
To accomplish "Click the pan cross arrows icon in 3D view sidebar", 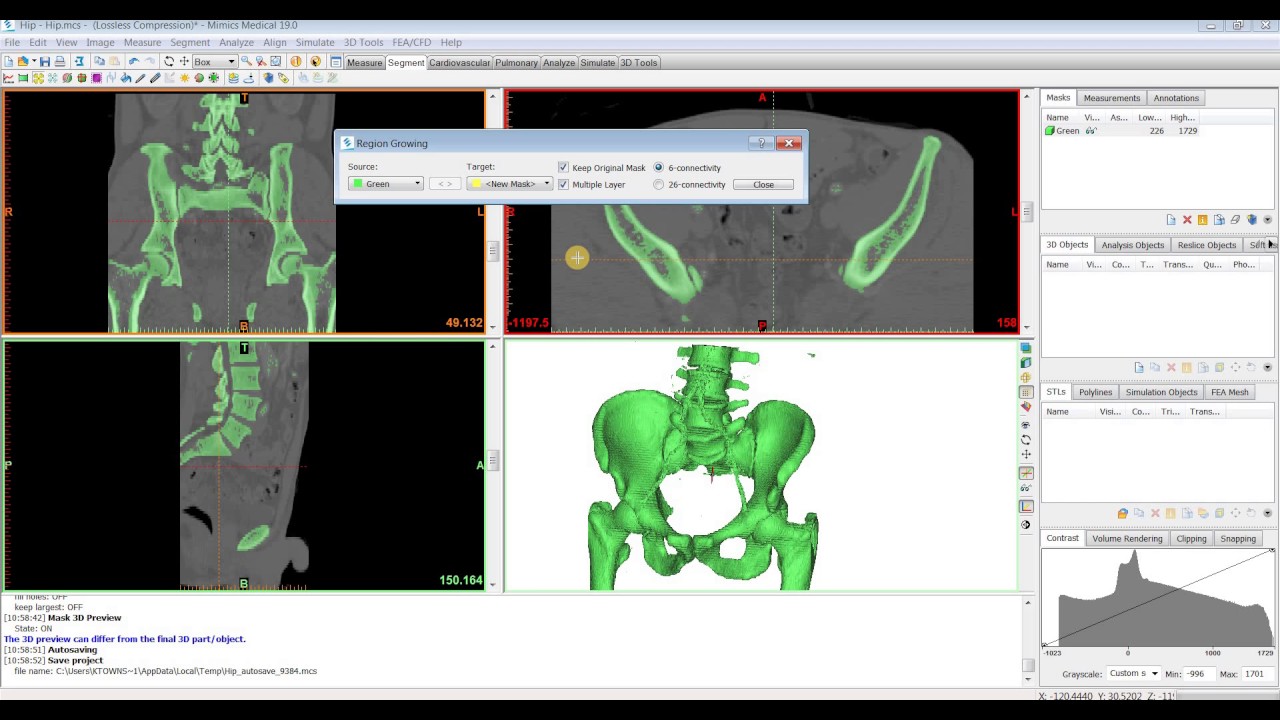I will coord(1025,455).
